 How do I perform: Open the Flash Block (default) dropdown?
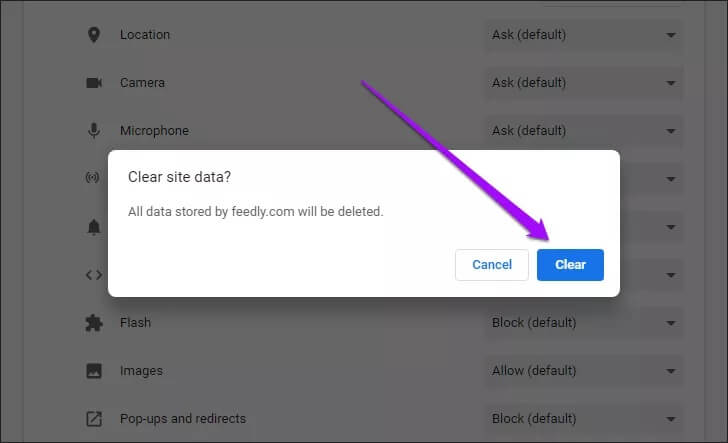point(584,323)
